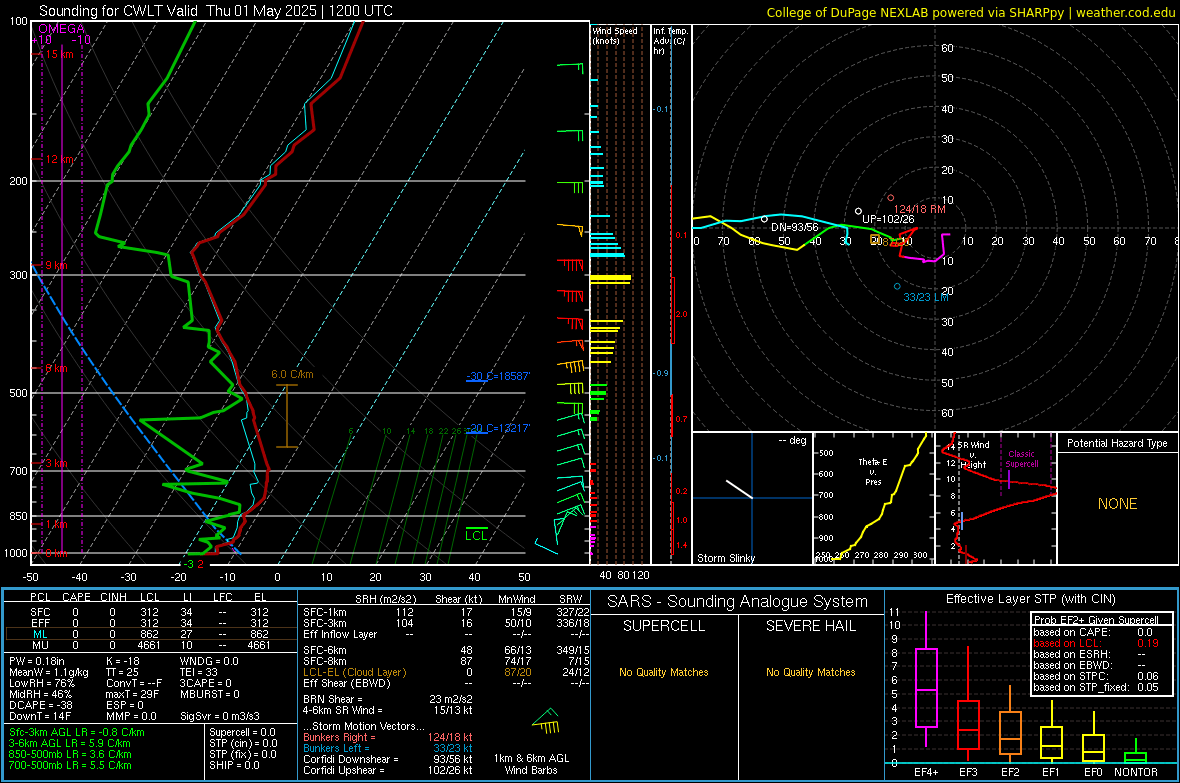Click the Bunkers right-mover red circle on hodograph
The width and height of the screenshot is (1180, 783).
coord(891,198)
